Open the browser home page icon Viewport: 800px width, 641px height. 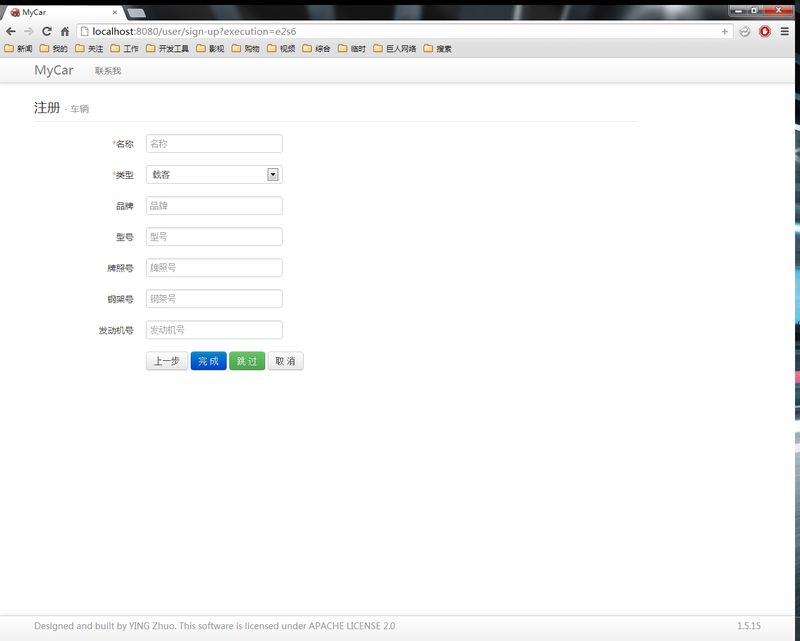click(x=65, y=32)
